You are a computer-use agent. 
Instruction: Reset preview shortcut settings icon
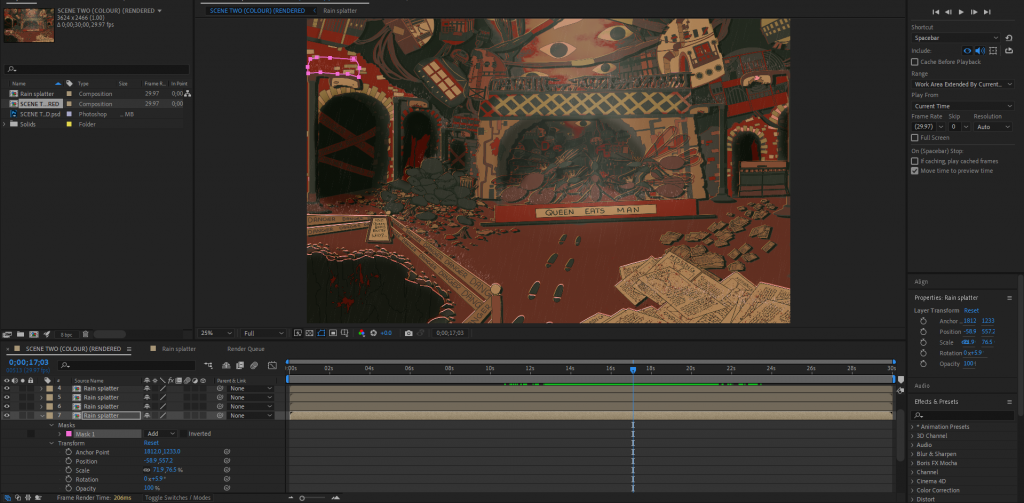(x=1009, y=38)
